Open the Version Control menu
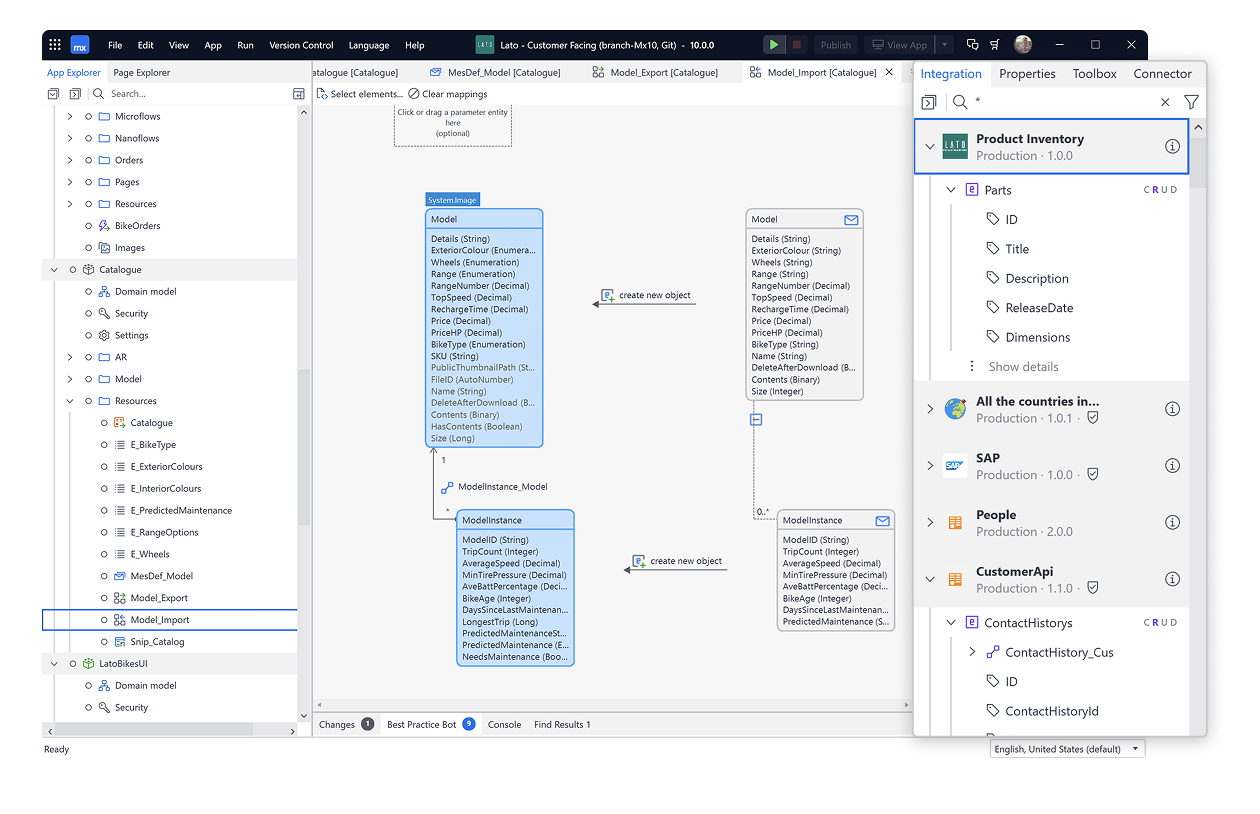Image resolution: width=1260 pixels, height=814 pixels. coord(301,45)
